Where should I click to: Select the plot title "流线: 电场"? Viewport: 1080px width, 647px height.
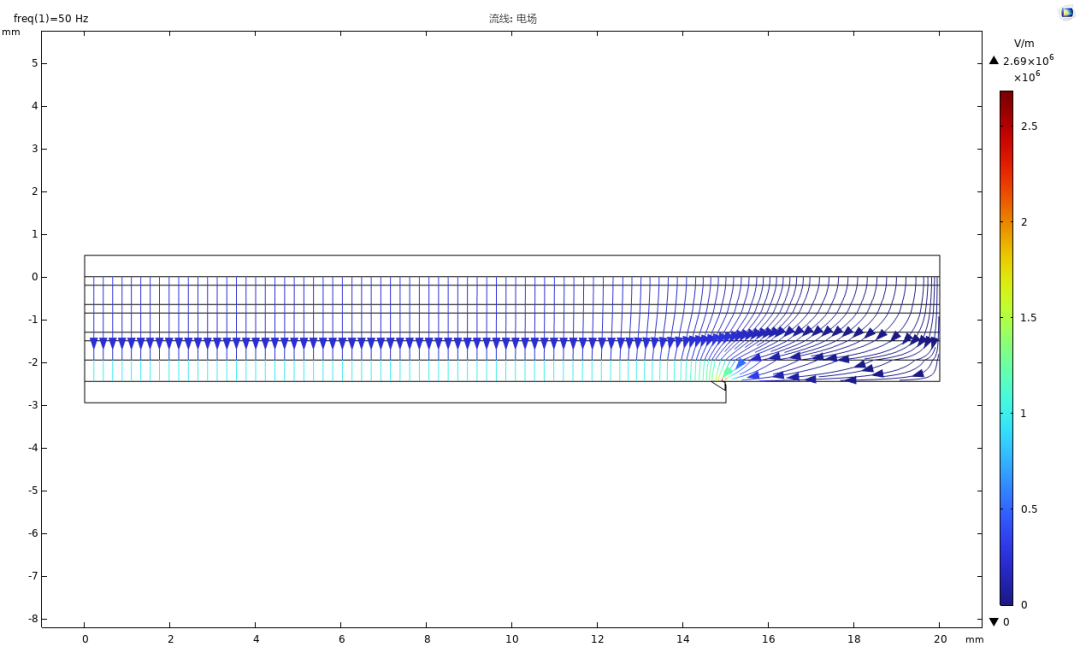point(512,19)
